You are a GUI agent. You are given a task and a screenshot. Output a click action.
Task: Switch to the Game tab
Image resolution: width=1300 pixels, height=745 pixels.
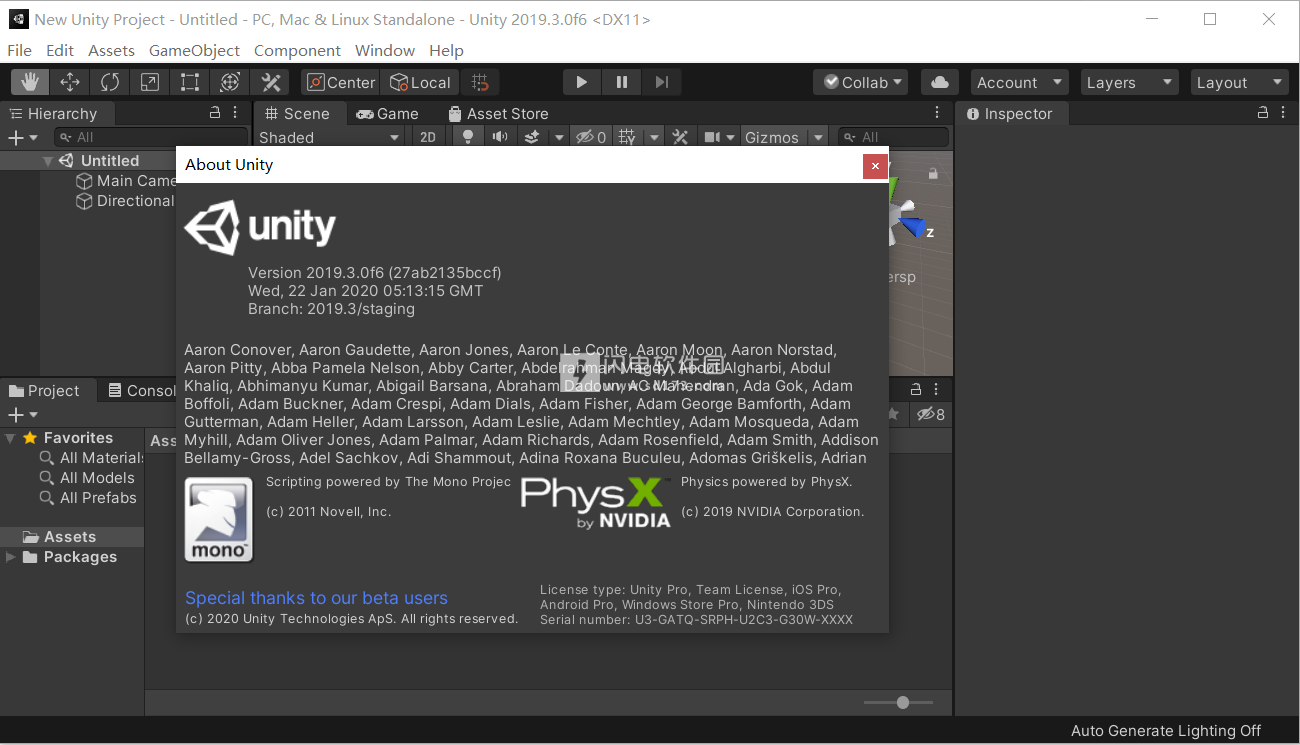[387, 113]
